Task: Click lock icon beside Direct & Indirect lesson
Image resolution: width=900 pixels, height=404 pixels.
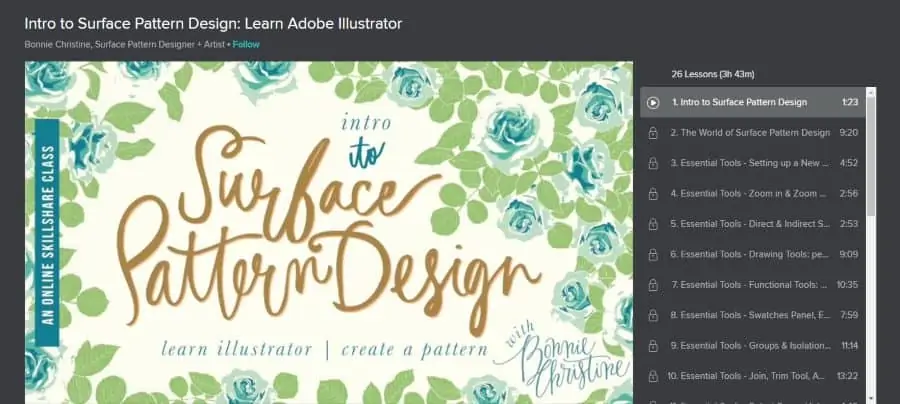Action: click(653, 224)
